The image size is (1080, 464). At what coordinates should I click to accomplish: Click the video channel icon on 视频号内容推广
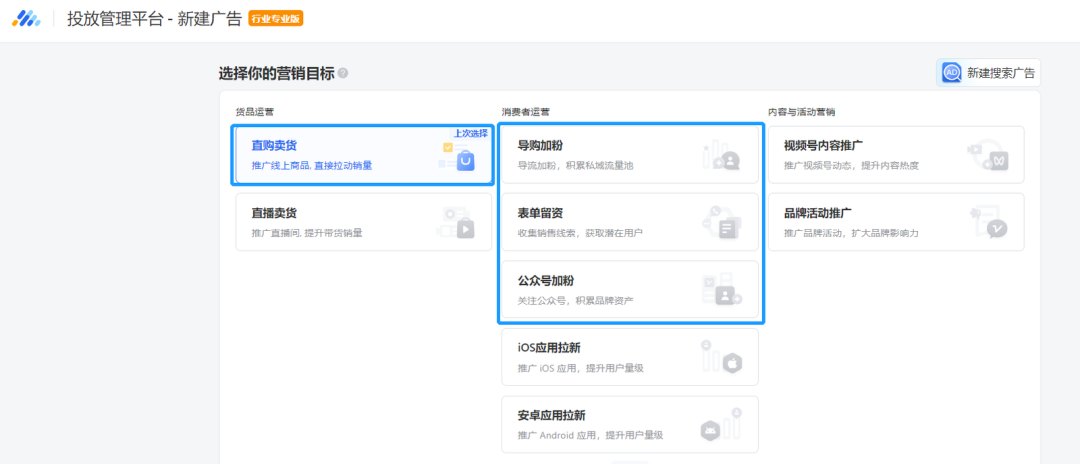[999, 161]
